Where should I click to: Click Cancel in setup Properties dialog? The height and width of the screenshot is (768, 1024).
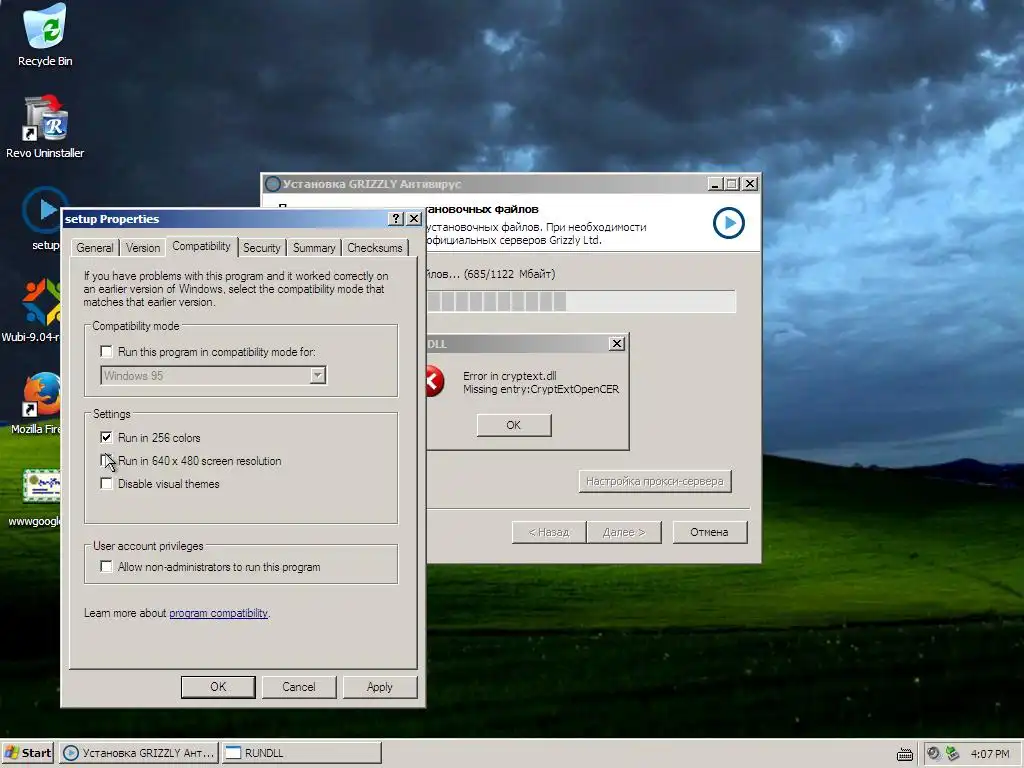point(298,687)
